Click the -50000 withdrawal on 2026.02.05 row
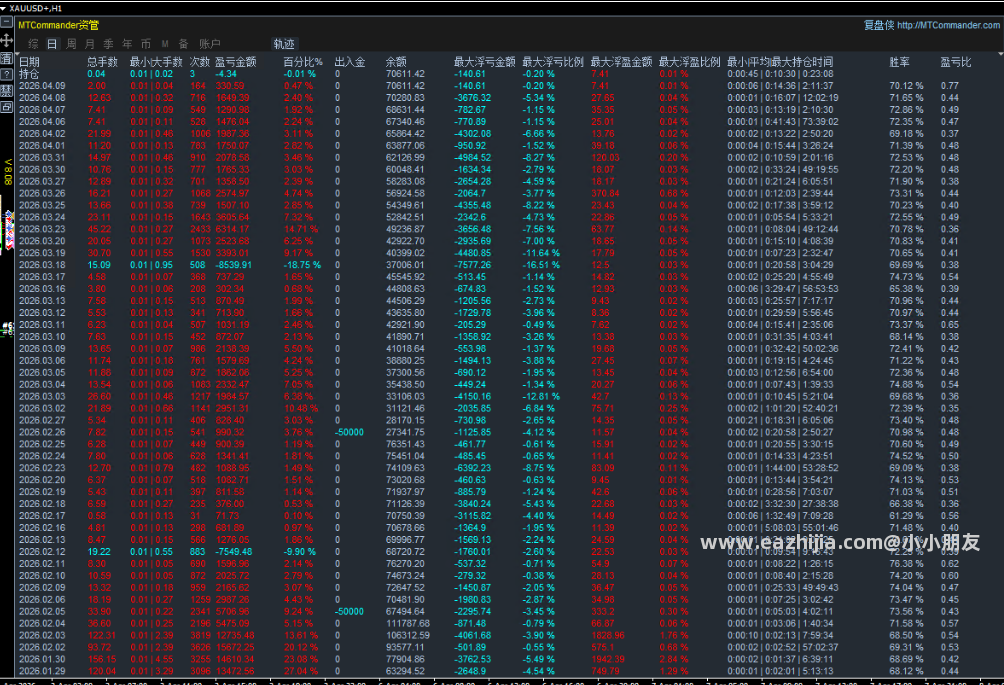 tap(350, 611)
